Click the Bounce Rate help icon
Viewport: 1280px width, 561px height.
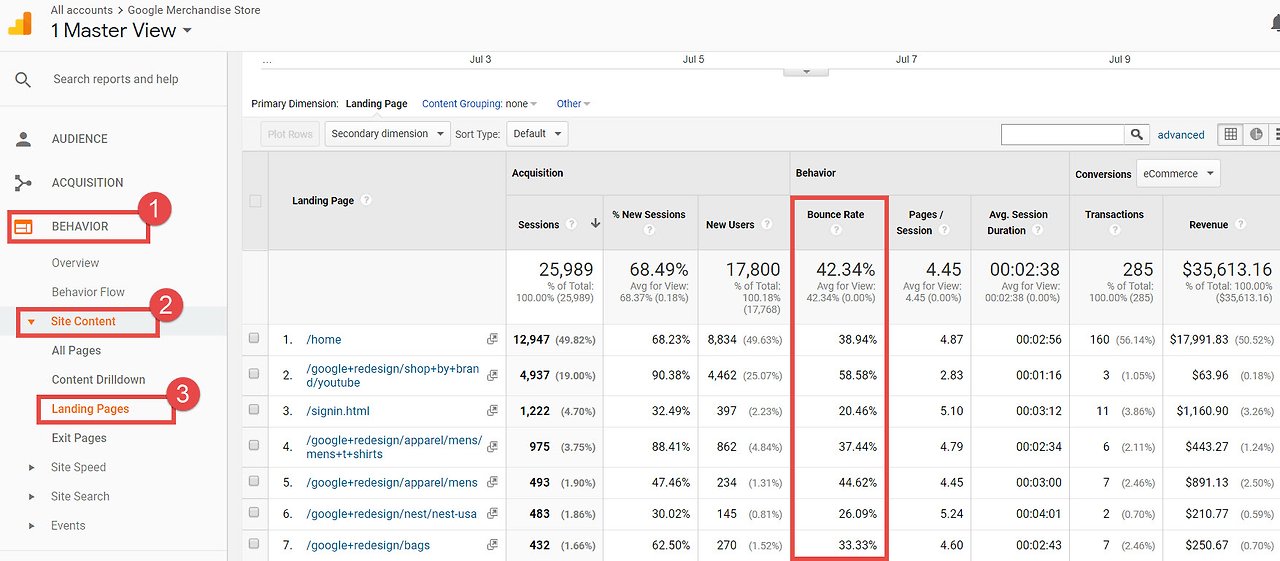[x=836, y=230]
